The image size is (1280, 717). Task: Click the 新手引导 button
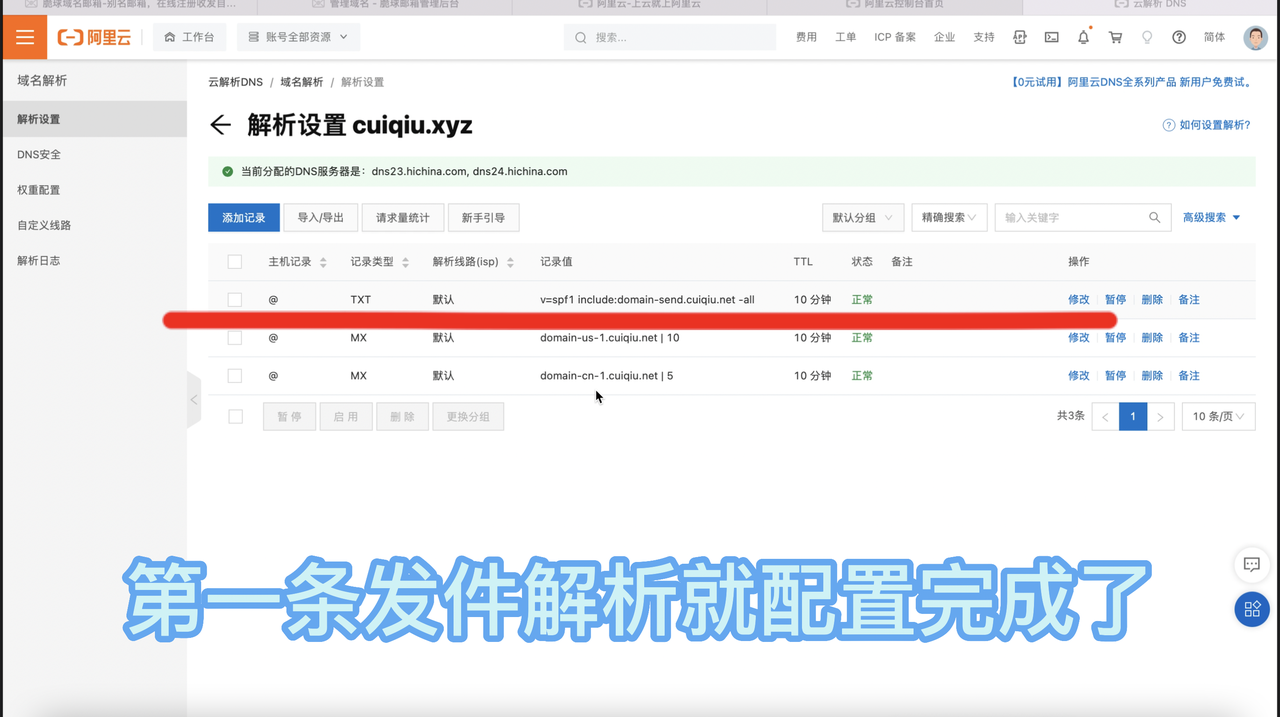pyautogui.click(x=484, y=217)
